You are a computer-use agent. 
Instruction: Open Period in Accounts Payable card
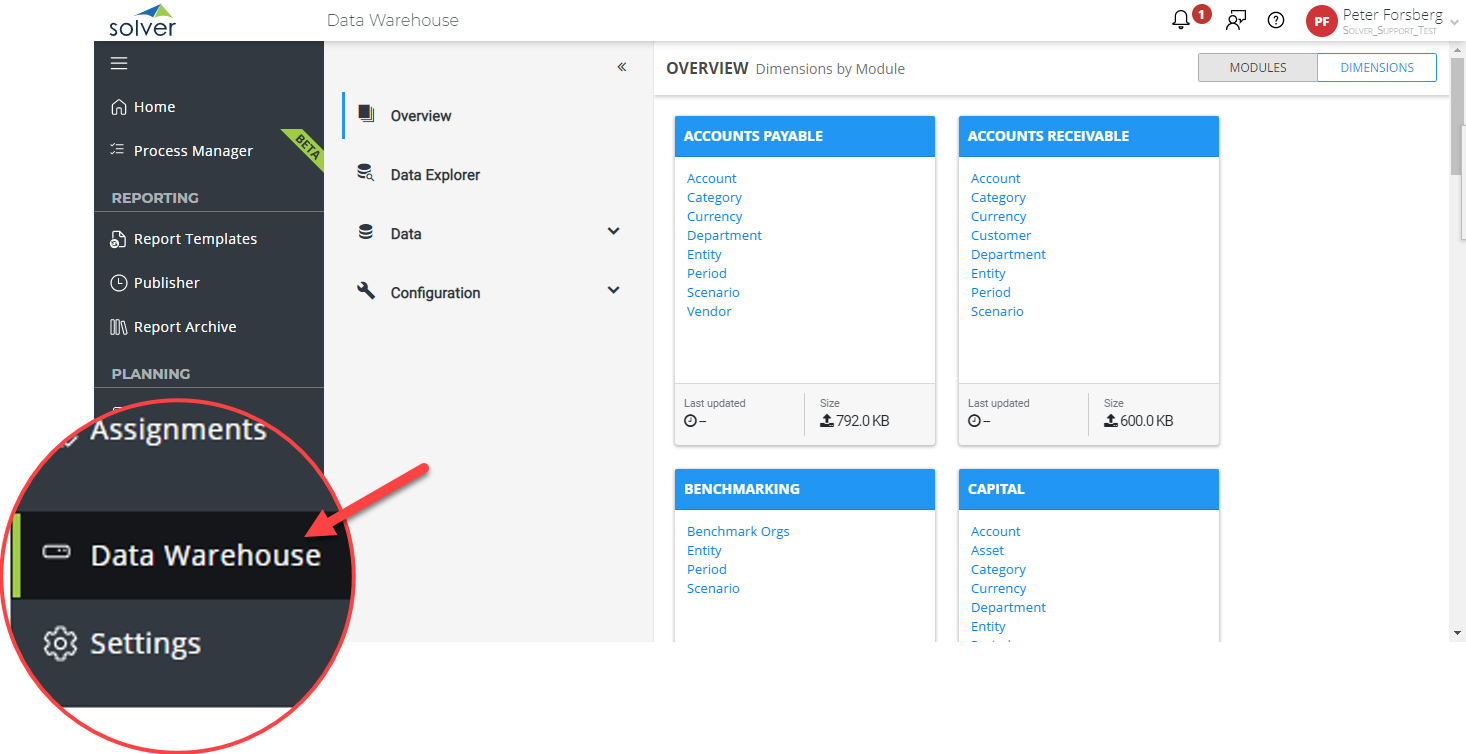(707, 274)
